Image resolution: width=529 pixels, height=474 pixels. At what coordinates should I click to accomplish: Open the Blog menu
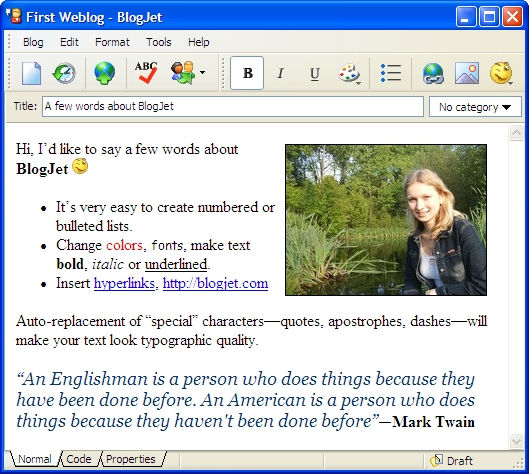pyautogui.click(x=33, y=42)
